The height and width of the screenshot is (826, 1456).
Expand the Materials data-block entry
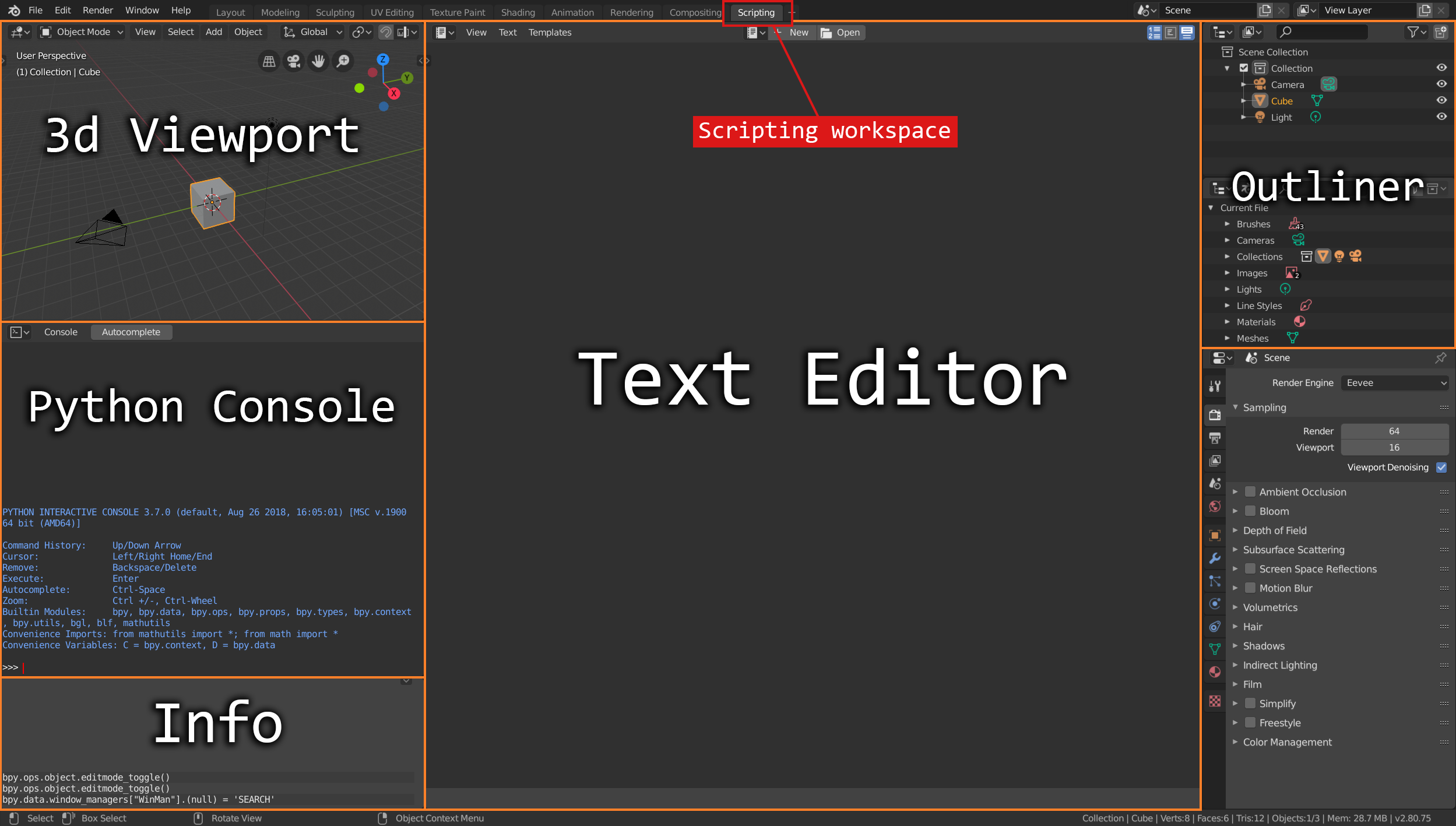point(1227,322)
